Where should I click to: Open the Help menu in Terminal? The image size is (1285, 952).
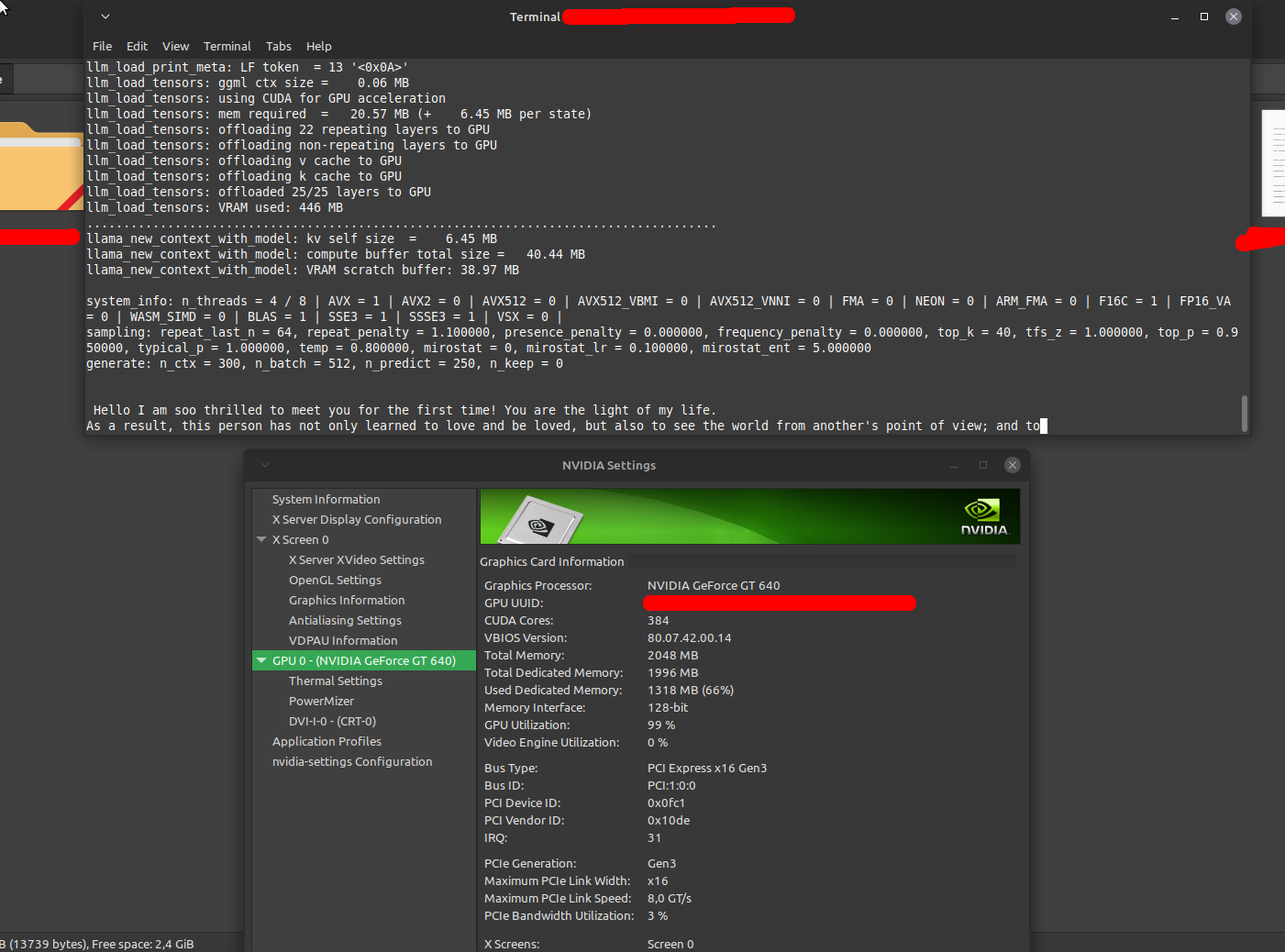coord(318,46)
